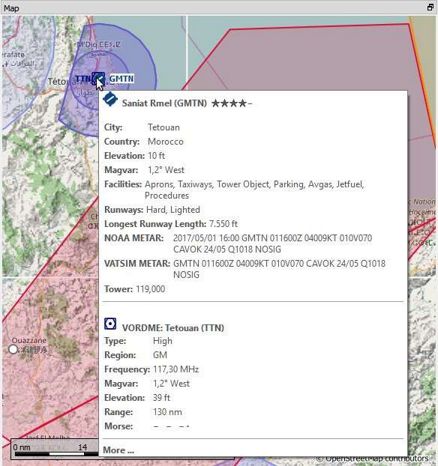Image resolution: width=438 pixels, height=466 pixels.
Task: Select the red restricted airspace polygon
Action: coord(310,57)
